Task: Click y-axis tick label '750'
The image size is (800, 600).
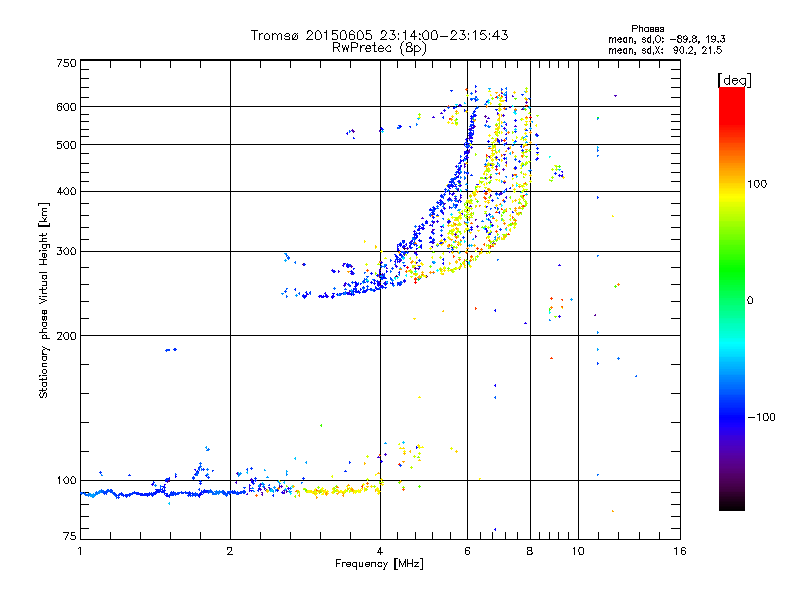Action: point(66,63)
